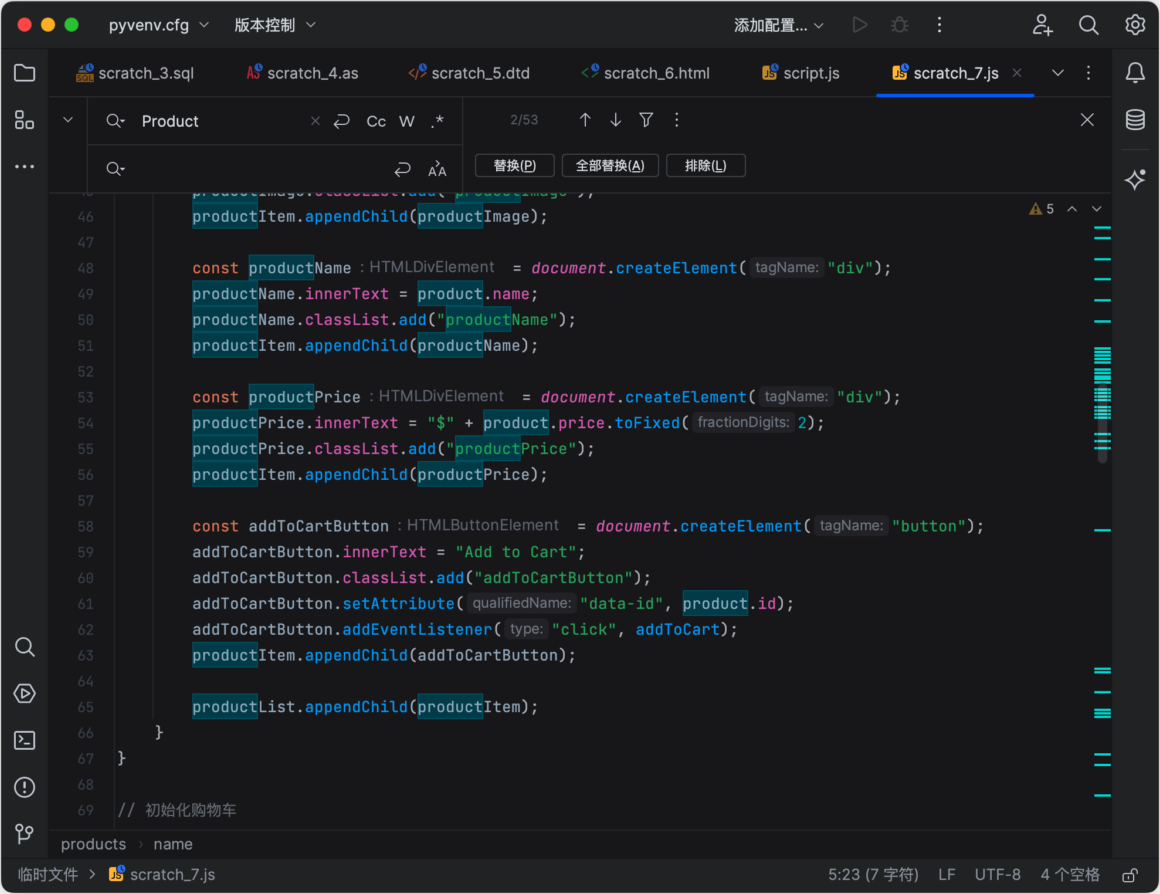Click scratch_7.js breadcrumb in status bar
This screenshot has width=1160, height=894.
pyautogui.click(x=162, y=875)
